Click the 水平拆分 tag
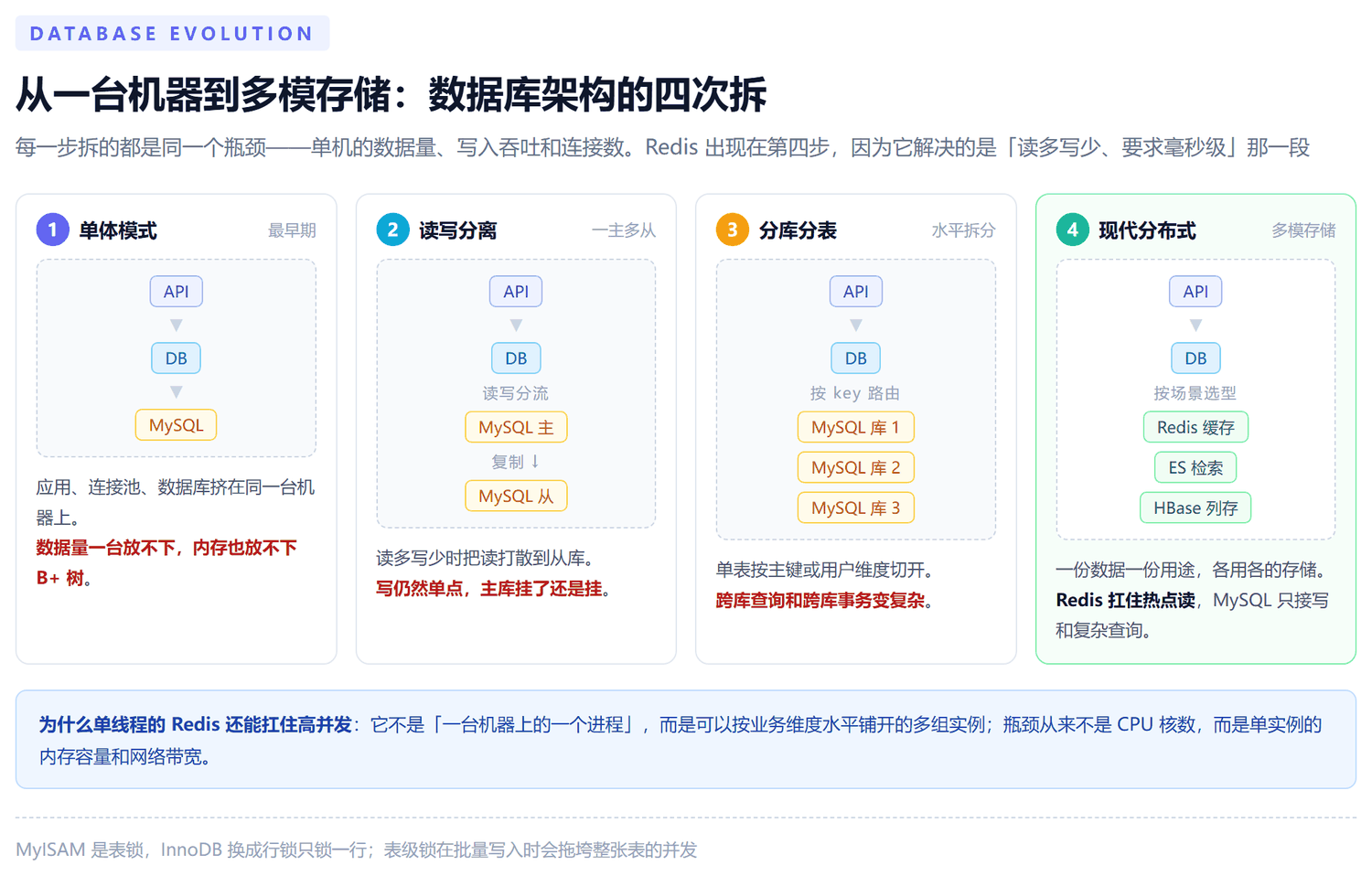The height and width of the screenshot is (876, 1372). 963,230
